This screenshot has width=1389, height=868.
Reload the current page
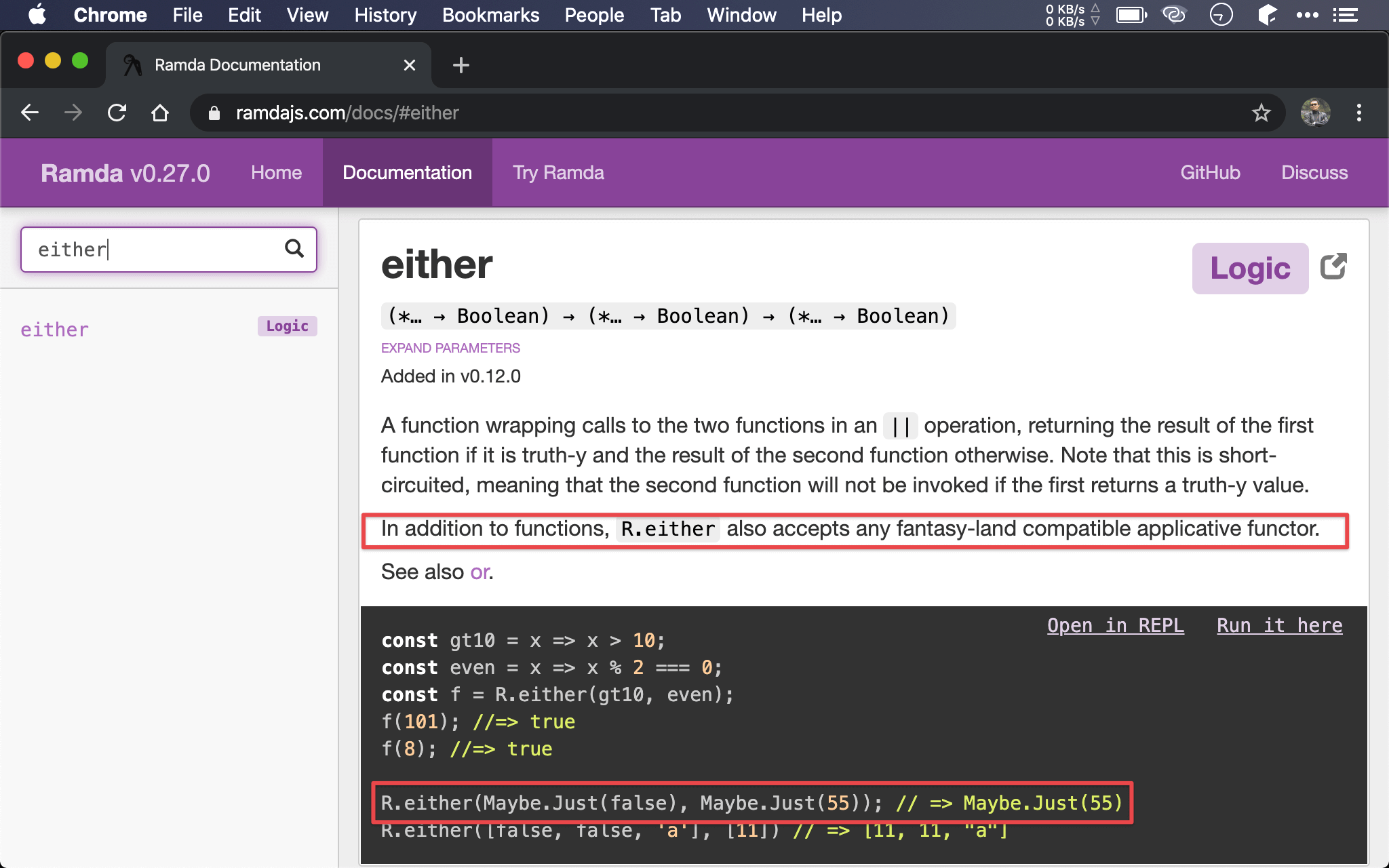[117, 113]
